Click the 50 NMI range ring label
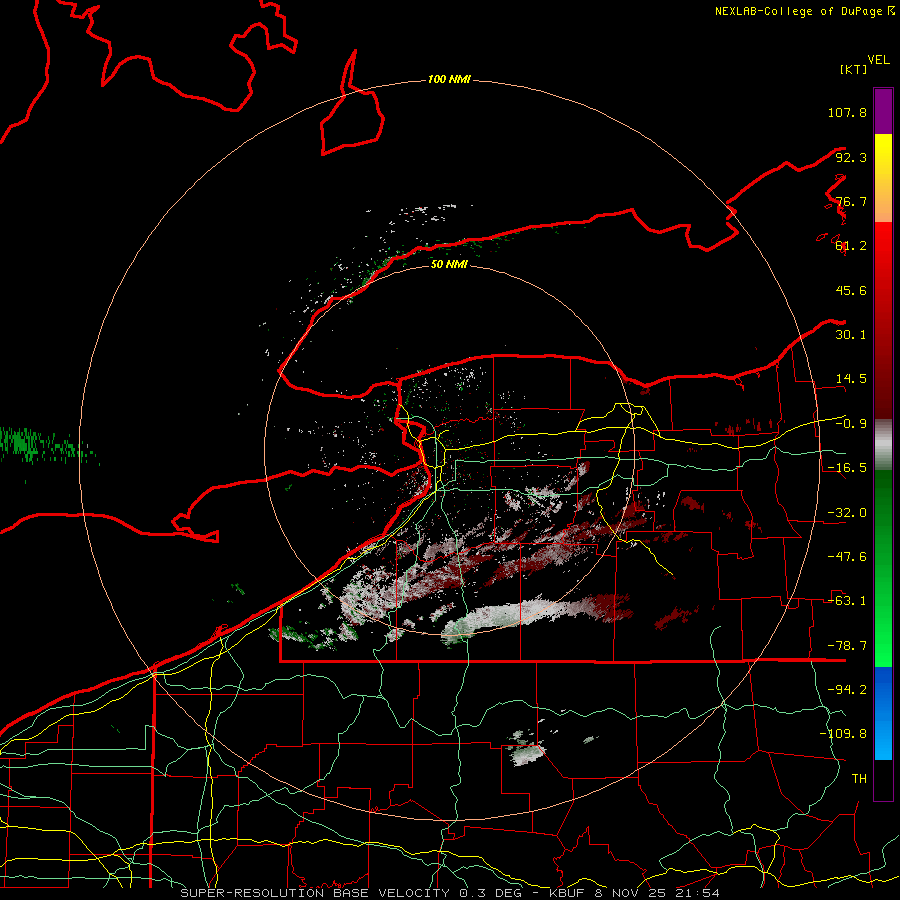900x900 pixels. pyautogui.click(x=449, y=264)
